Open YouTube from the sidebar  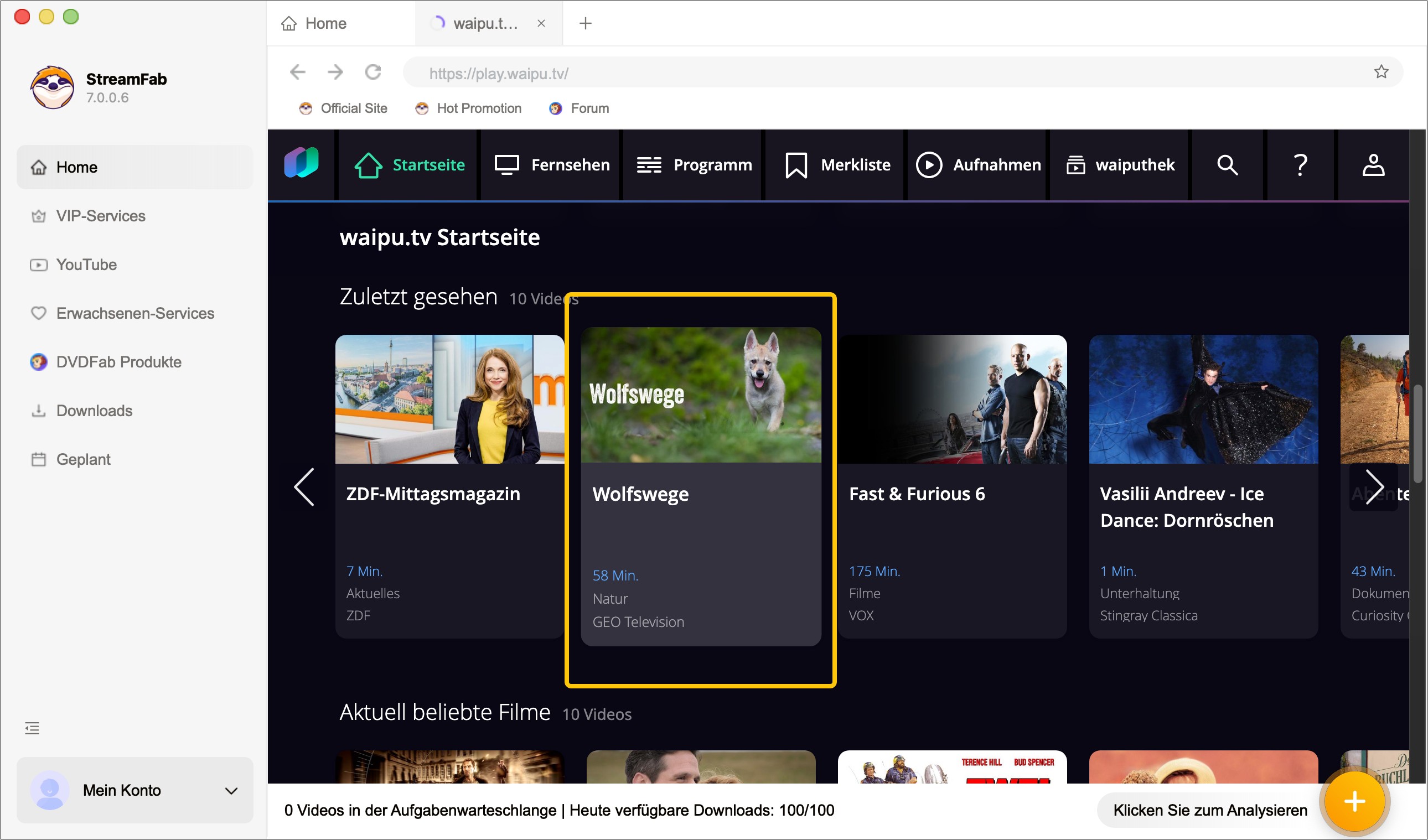[86, 265]
